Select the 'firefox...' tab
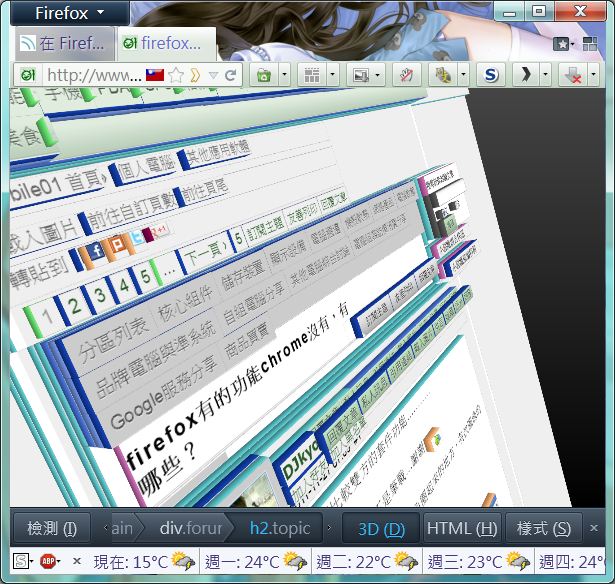This screenshot has width=615, height=584. (x=167, y=44)
